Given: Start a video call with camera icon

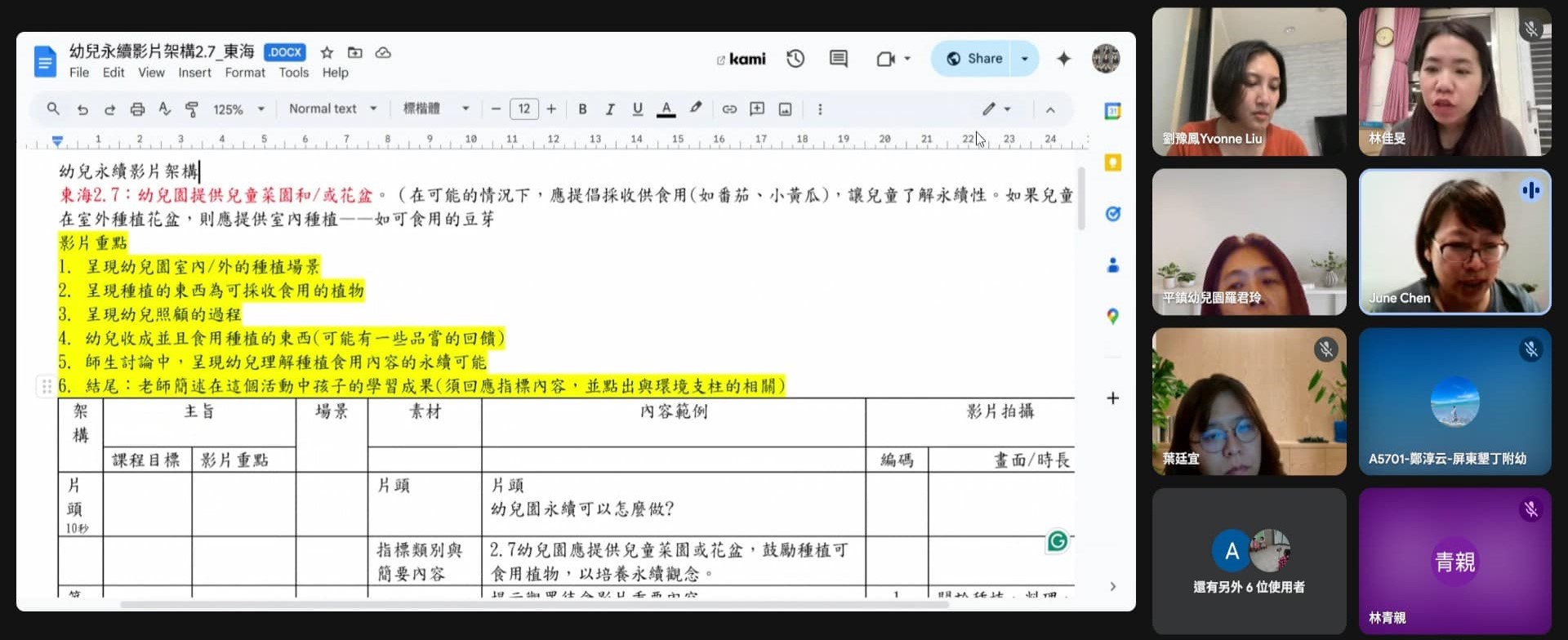Looking at the screenshot, I should coord(885,59).
